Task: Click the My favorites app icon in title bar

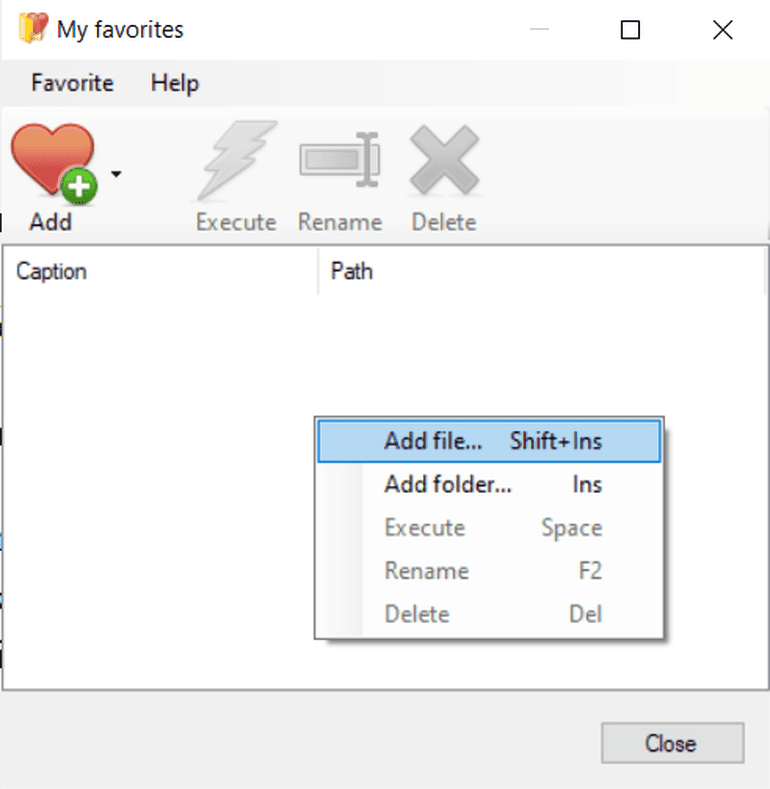Action: coord(33,29)
